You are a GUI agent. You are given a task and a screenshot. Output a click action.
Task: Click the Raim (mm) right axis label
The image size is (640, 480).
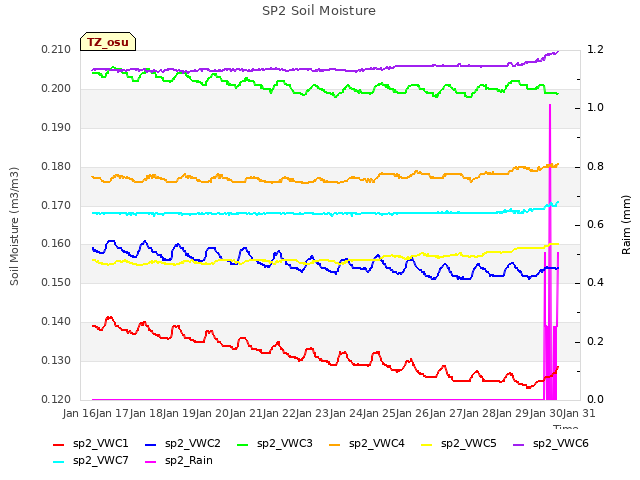point(626,225)
